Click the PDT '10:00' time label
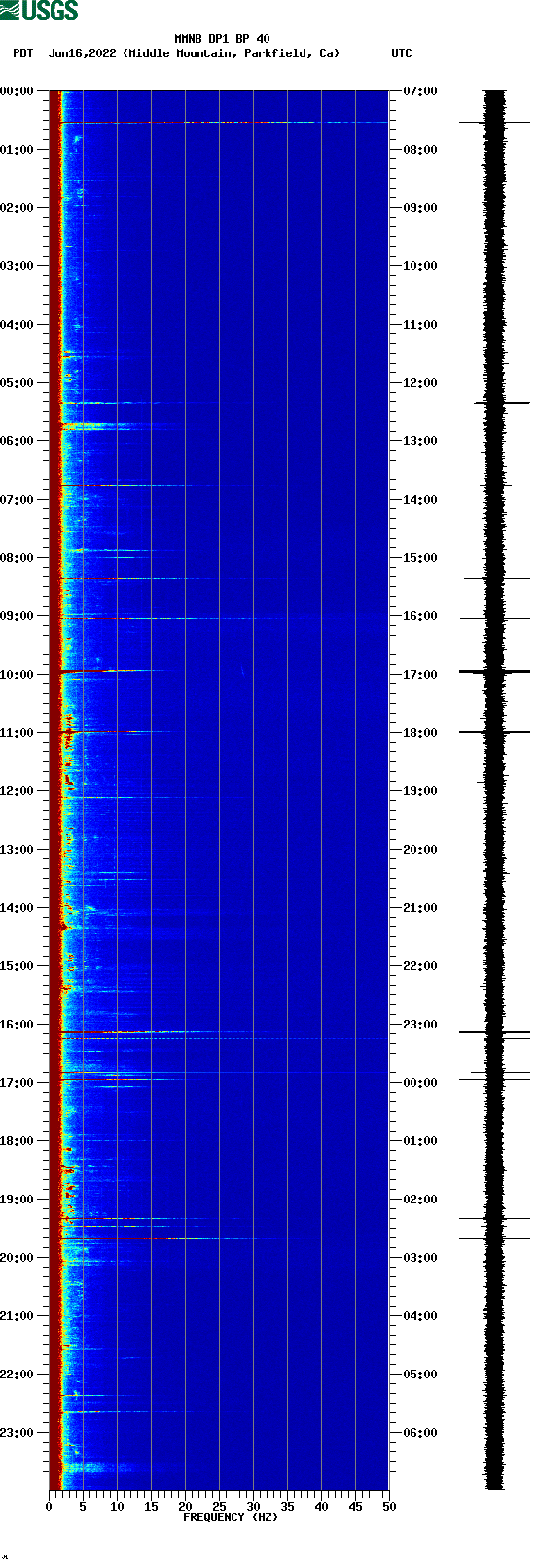The height and width of the screenshot is (1568, 537). click(17, 675)
